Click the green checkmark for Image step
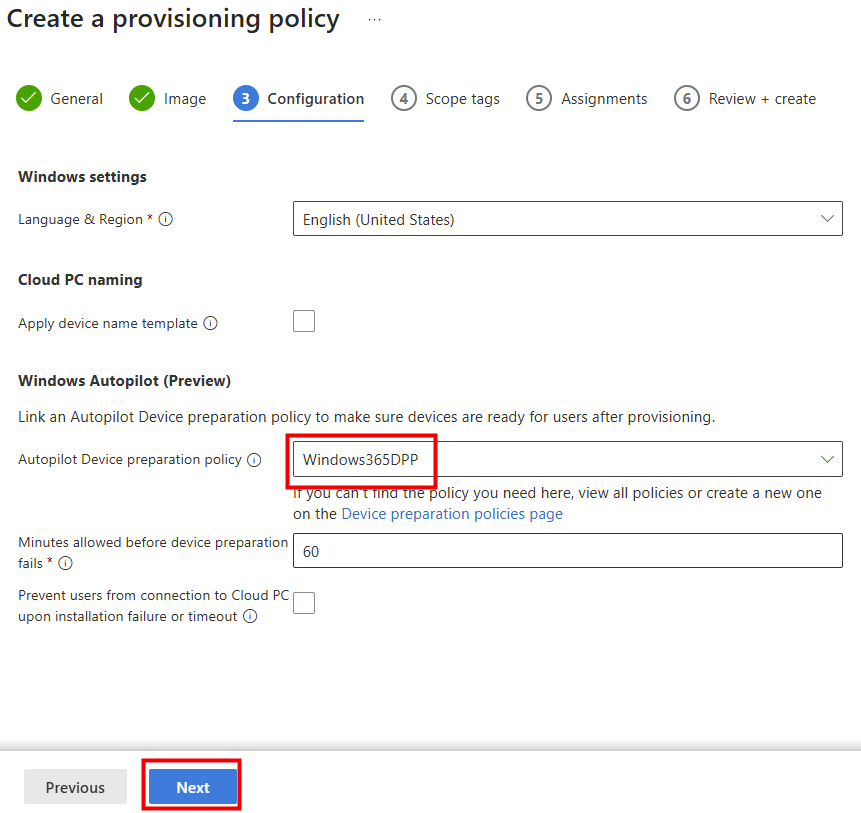 142,98
